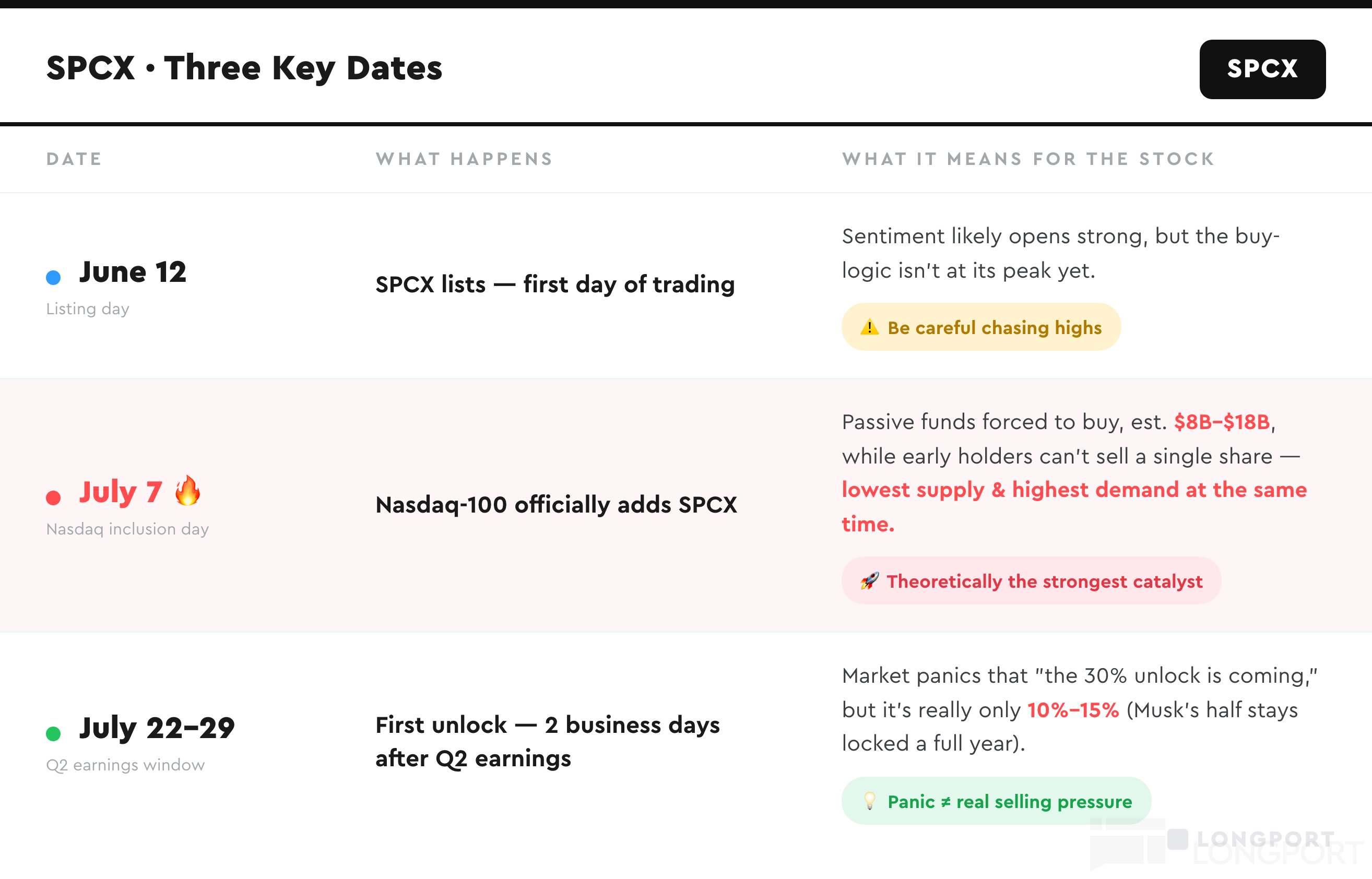Click the light bulb icon in the panic tag
The width and height of the screenshot is (1372, 879).
869,801
